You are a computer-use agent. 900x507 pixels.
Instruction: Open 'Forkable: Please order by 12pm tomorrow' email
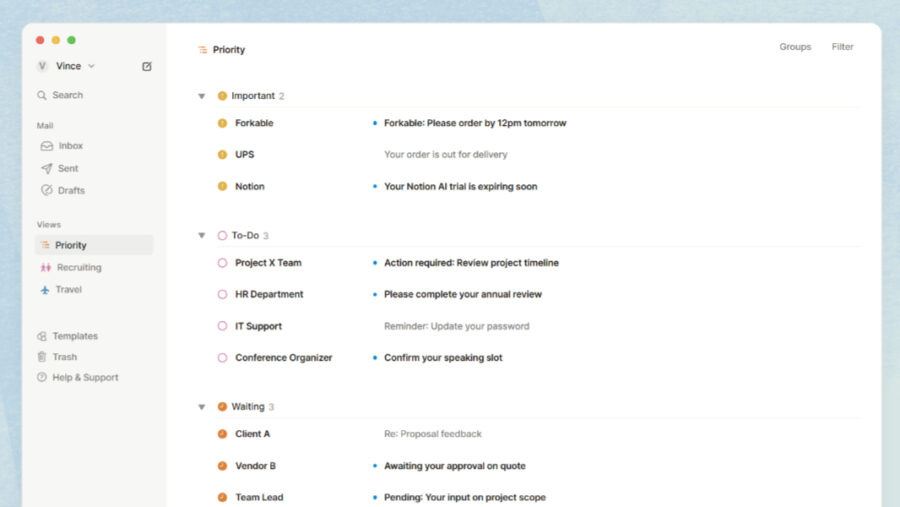[x=475, y=123]
